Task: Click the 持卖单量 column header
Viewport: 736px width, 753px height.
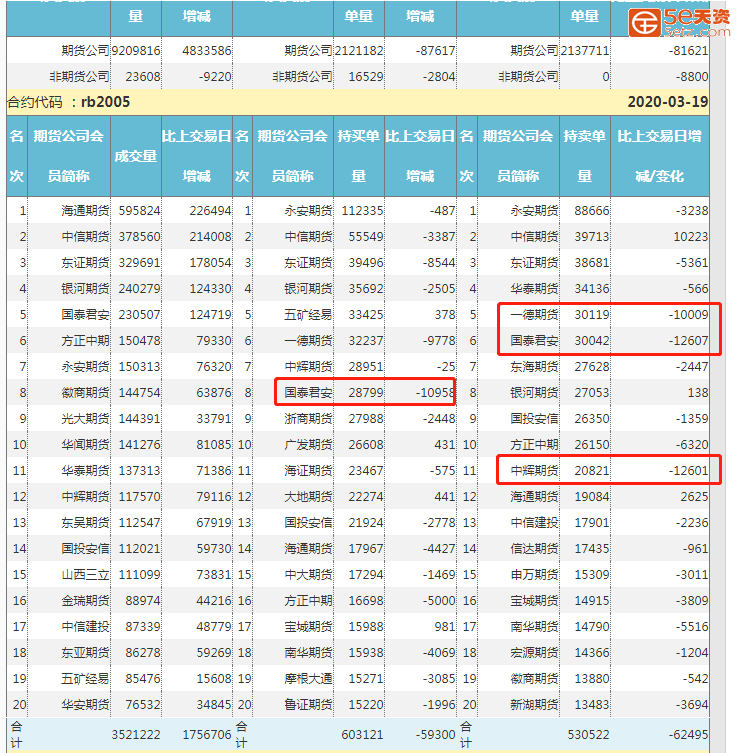Action: (x=585, y=156)
